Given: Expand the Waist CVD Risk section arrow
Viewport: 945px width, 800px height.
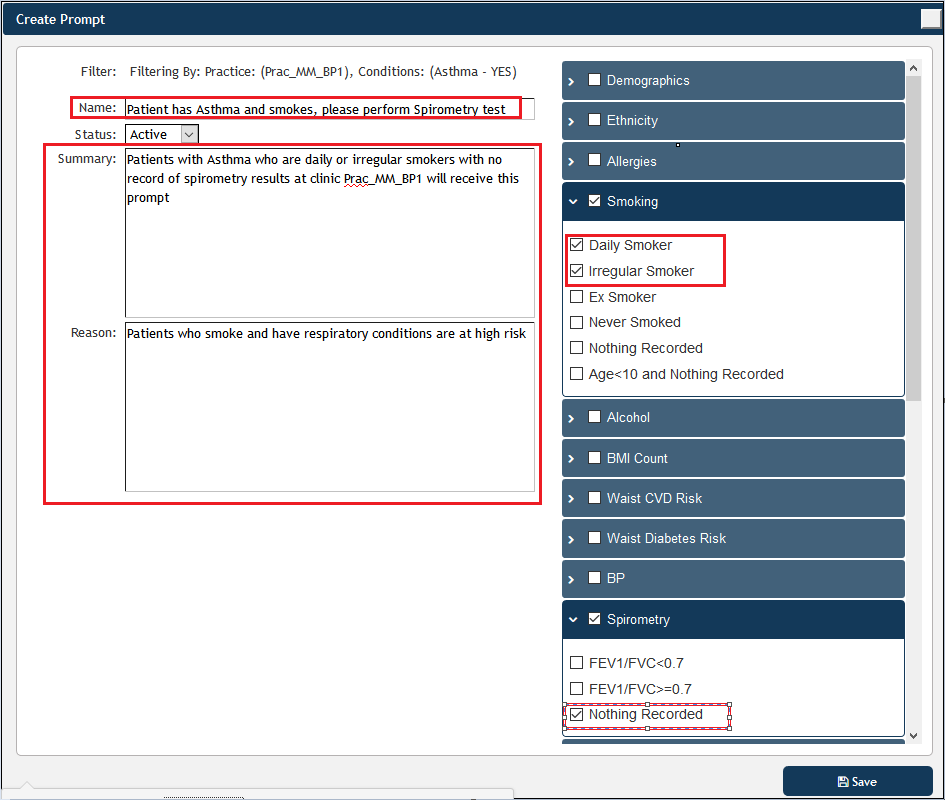Looking at the screenshot, I should click(571, 499).
